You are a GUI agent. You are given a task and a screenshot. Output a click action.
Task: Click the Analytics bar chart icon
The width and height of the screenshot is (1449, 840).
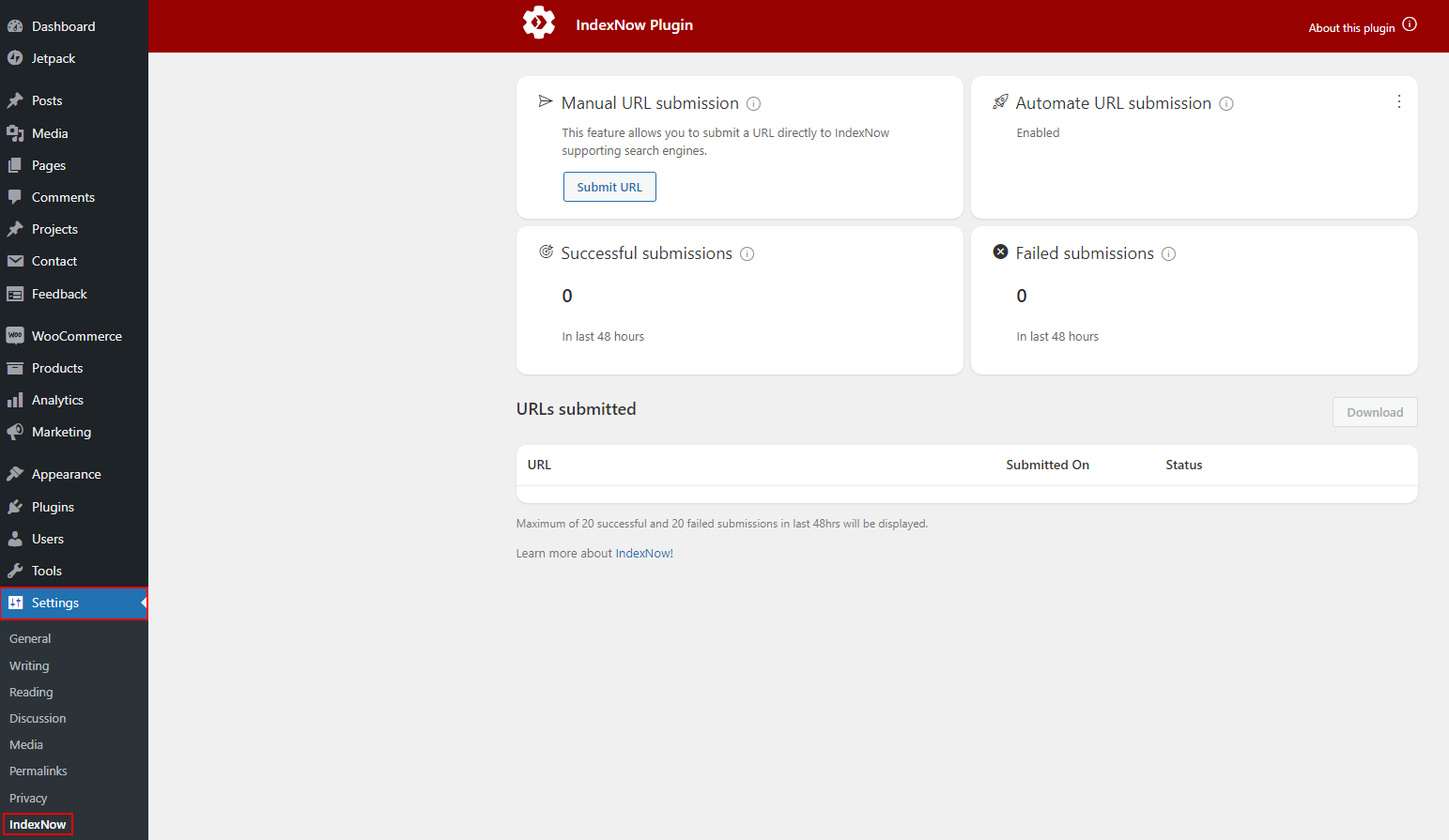[x=15, y=400]
